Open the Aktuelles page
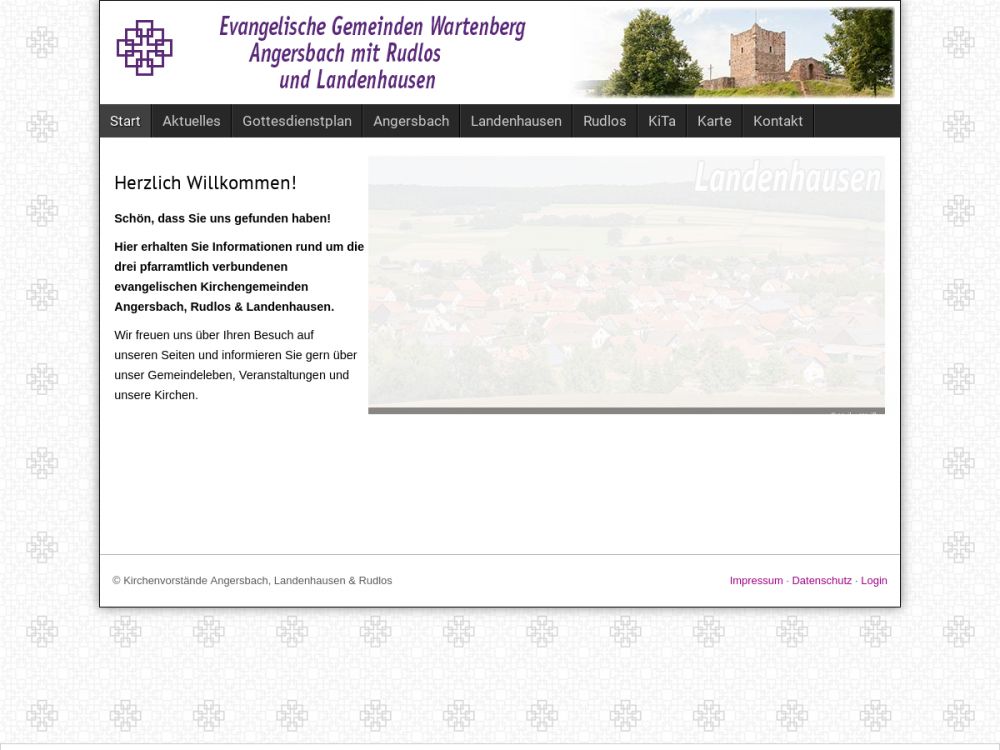This screenshot has height=750, width=1000. 191,121
